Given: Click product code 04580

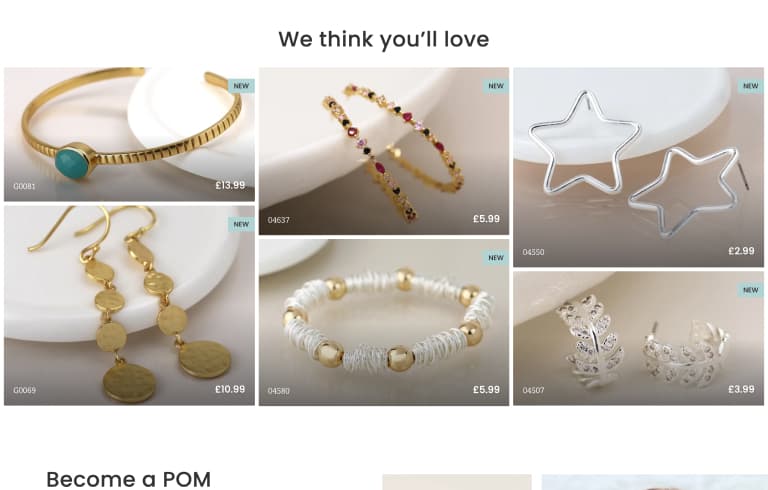Looking at the screenshot, I should point(279,391).
